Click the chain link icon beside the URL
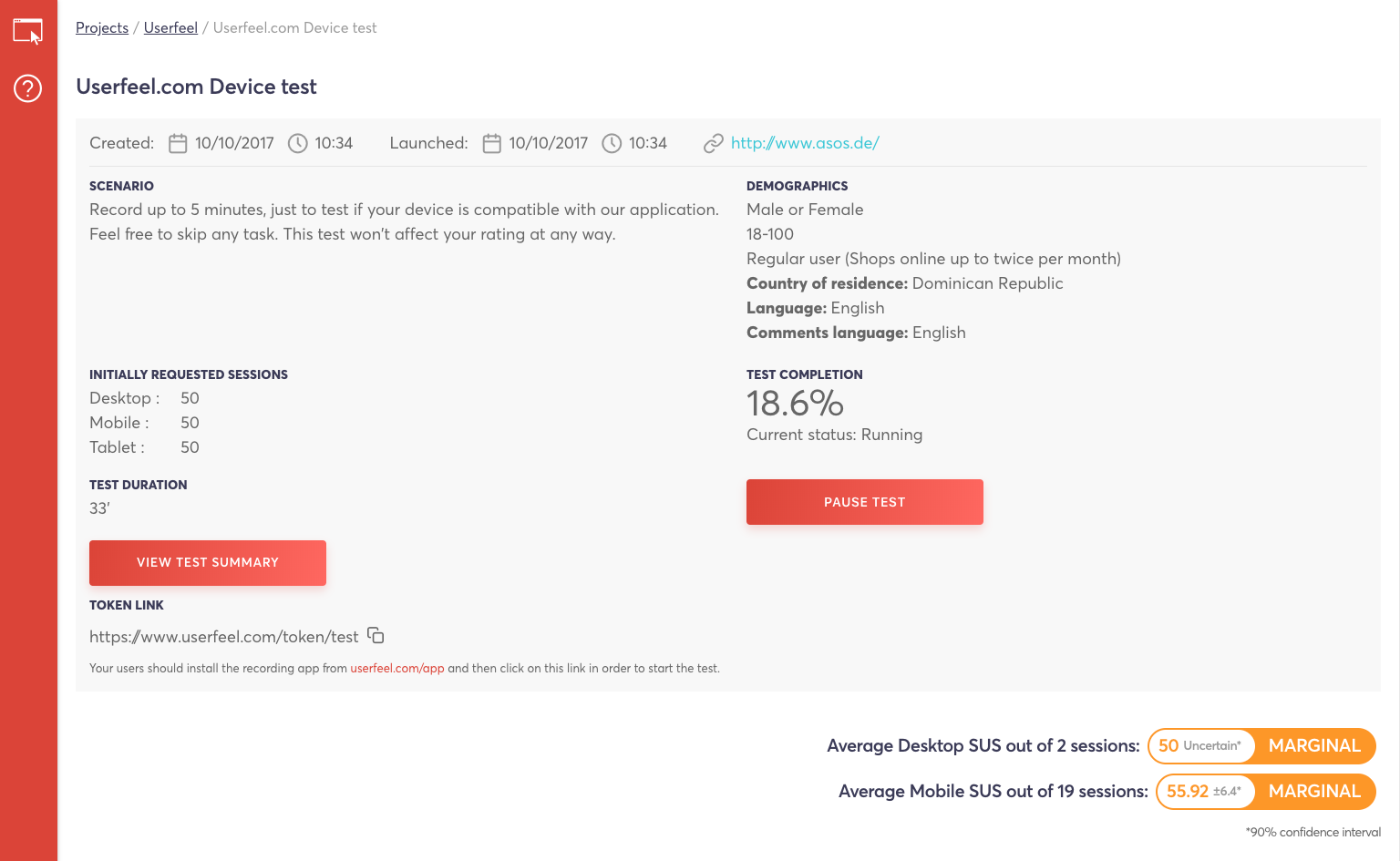The height and width of the screenshot is (861, 1400). tap(713, 144)
